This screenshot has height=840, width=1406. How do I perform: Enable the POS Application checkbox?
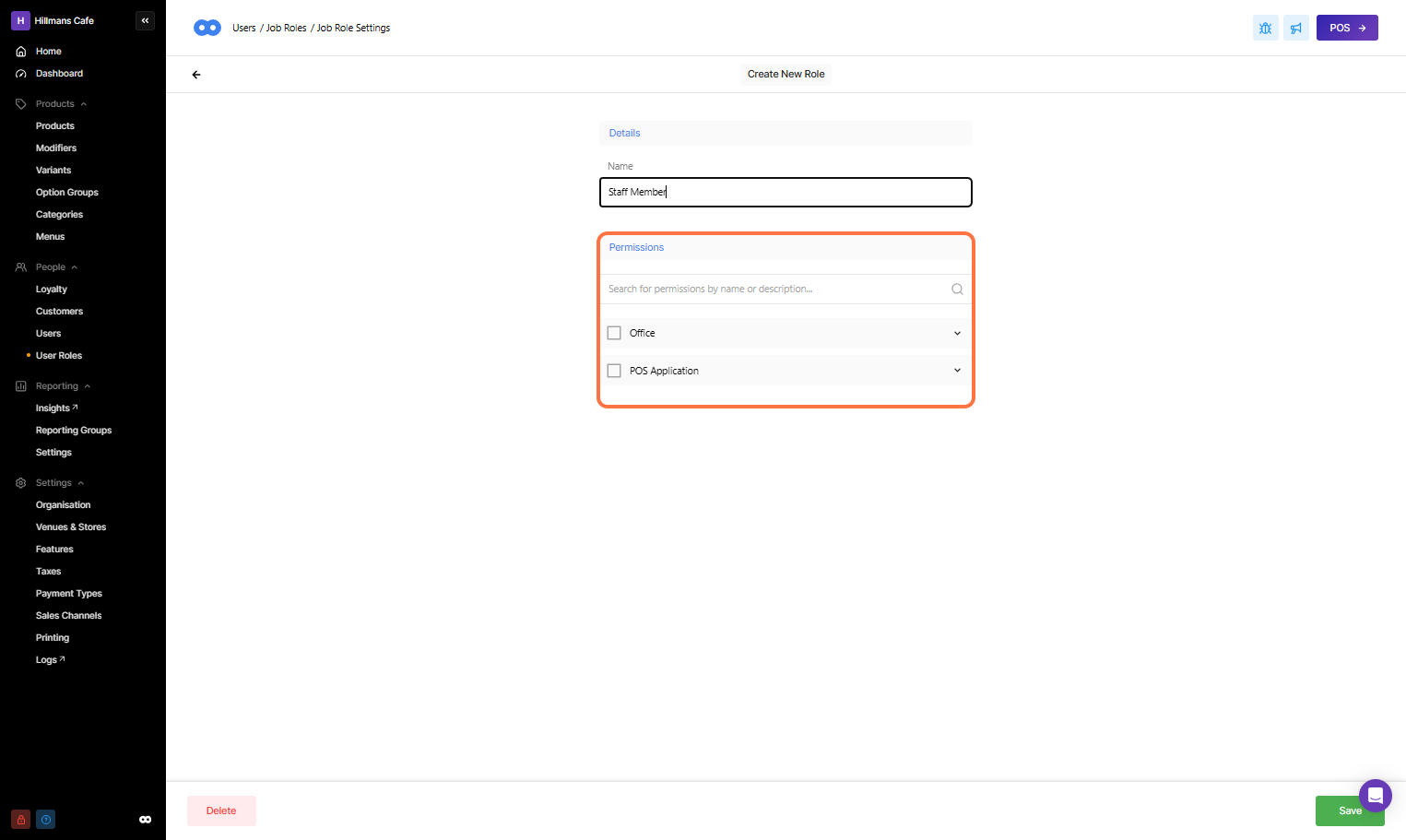pos(614,371)
